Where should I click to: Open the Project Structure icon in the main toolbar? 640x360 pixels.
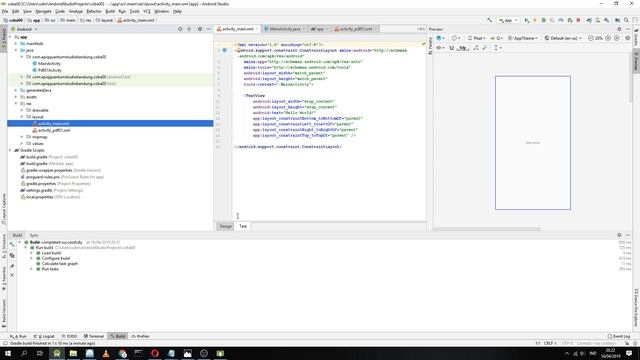618,20
